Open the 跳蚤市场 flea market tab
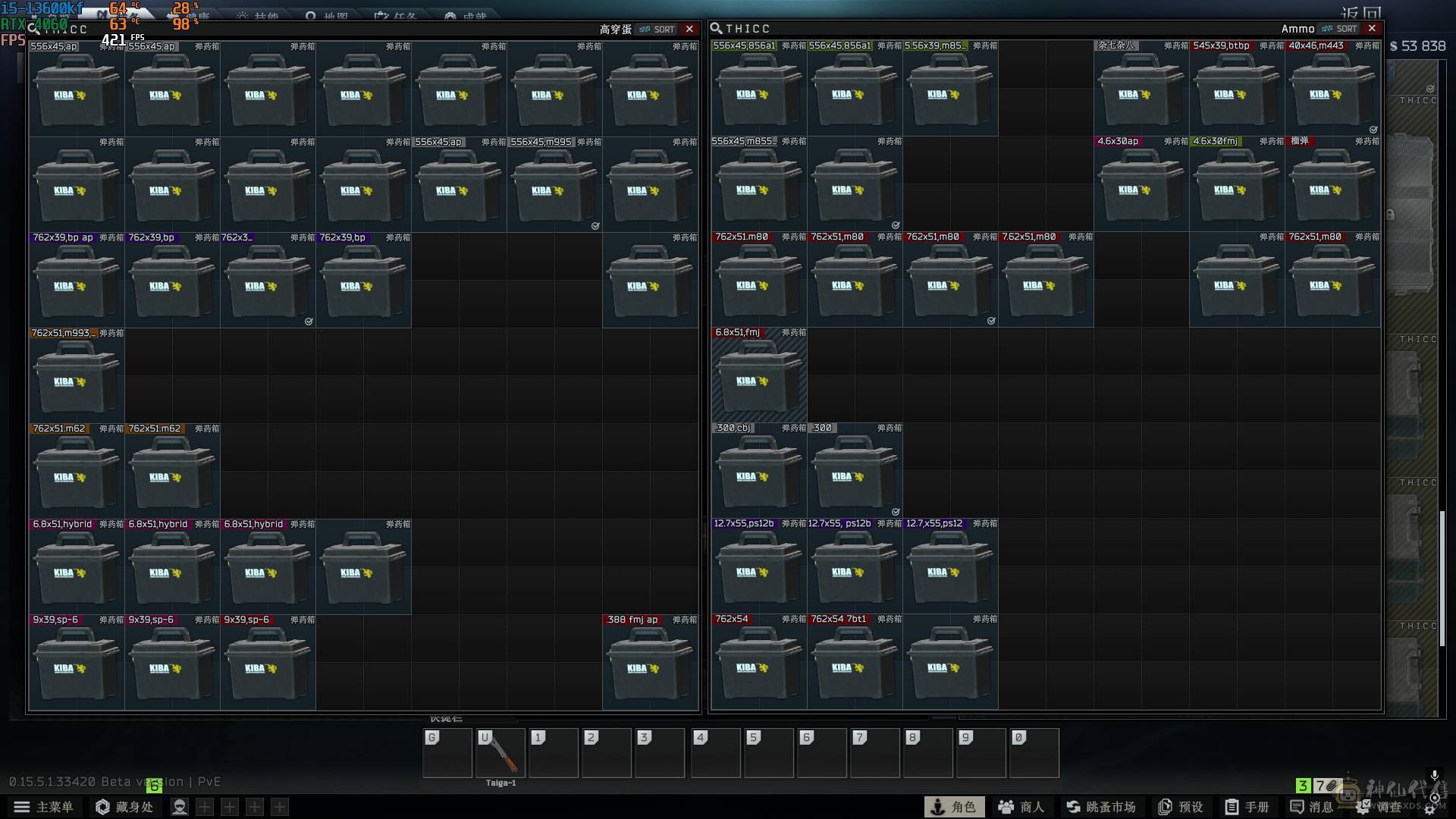The height and width of the screenshot is (819, 1456). click(1101, 807)
